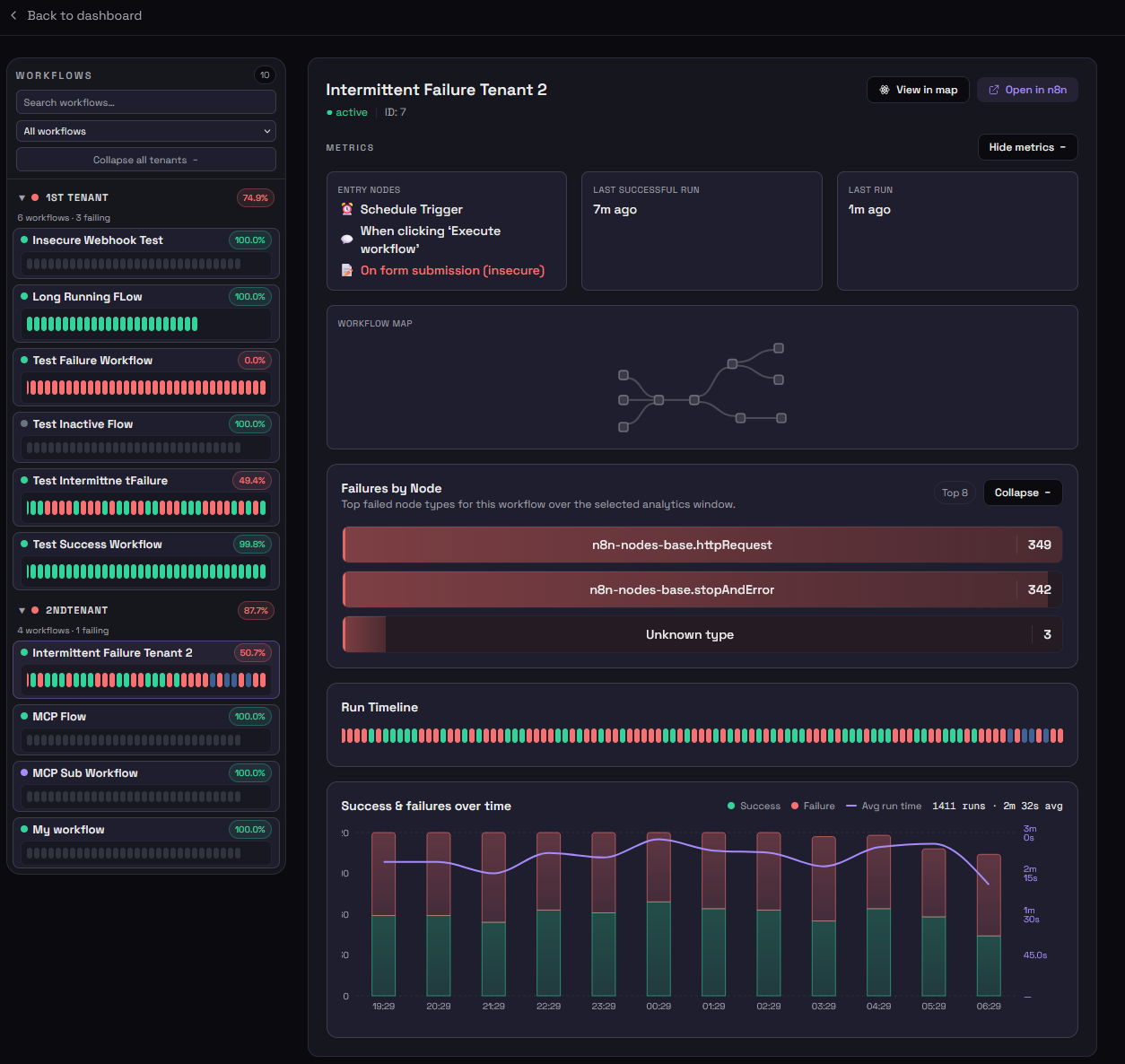
Task: Click the Schedule Trigger alarm clock icon
Action: pyautogui.click(x=347, y=209)
